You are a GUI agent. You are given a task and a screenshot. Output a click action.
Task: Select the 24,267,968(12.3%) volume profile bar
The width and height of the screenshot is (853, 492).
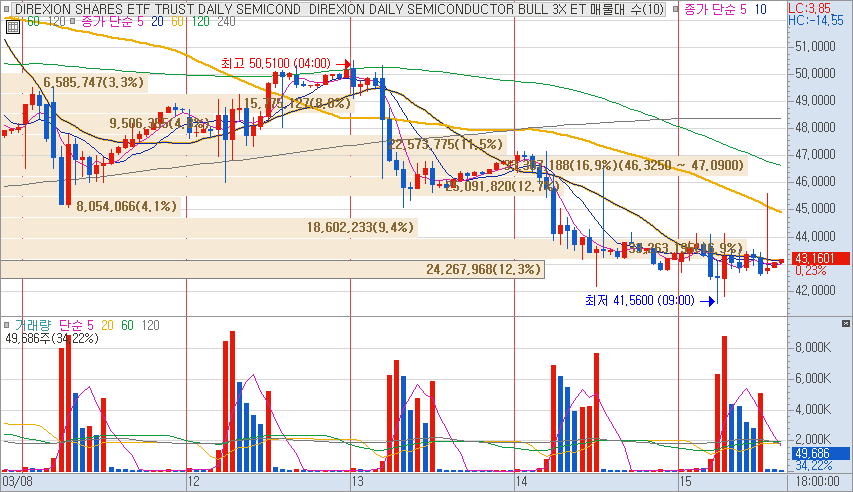point(273,269)
